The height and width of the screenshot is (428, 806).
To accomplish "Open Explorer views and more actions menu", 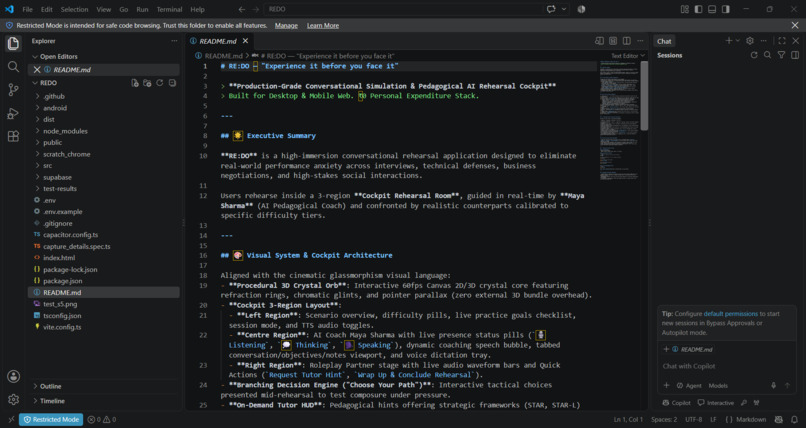I will (174, 41).
